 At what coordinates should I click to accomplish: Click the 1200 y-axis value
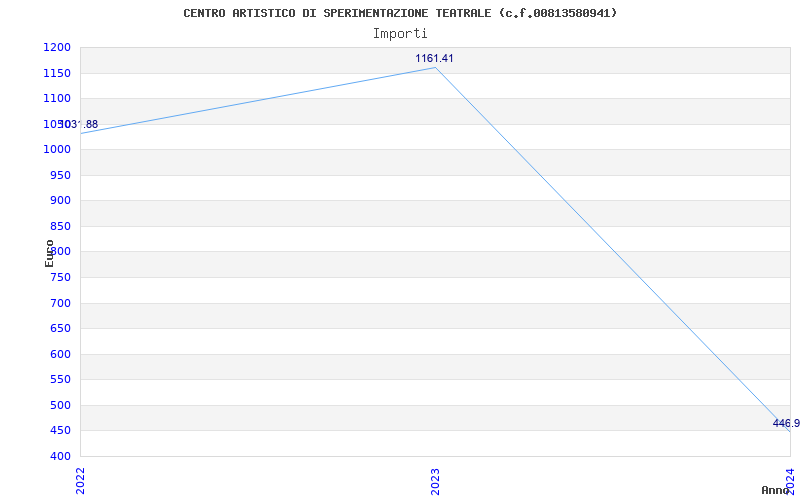pos(57,47)
